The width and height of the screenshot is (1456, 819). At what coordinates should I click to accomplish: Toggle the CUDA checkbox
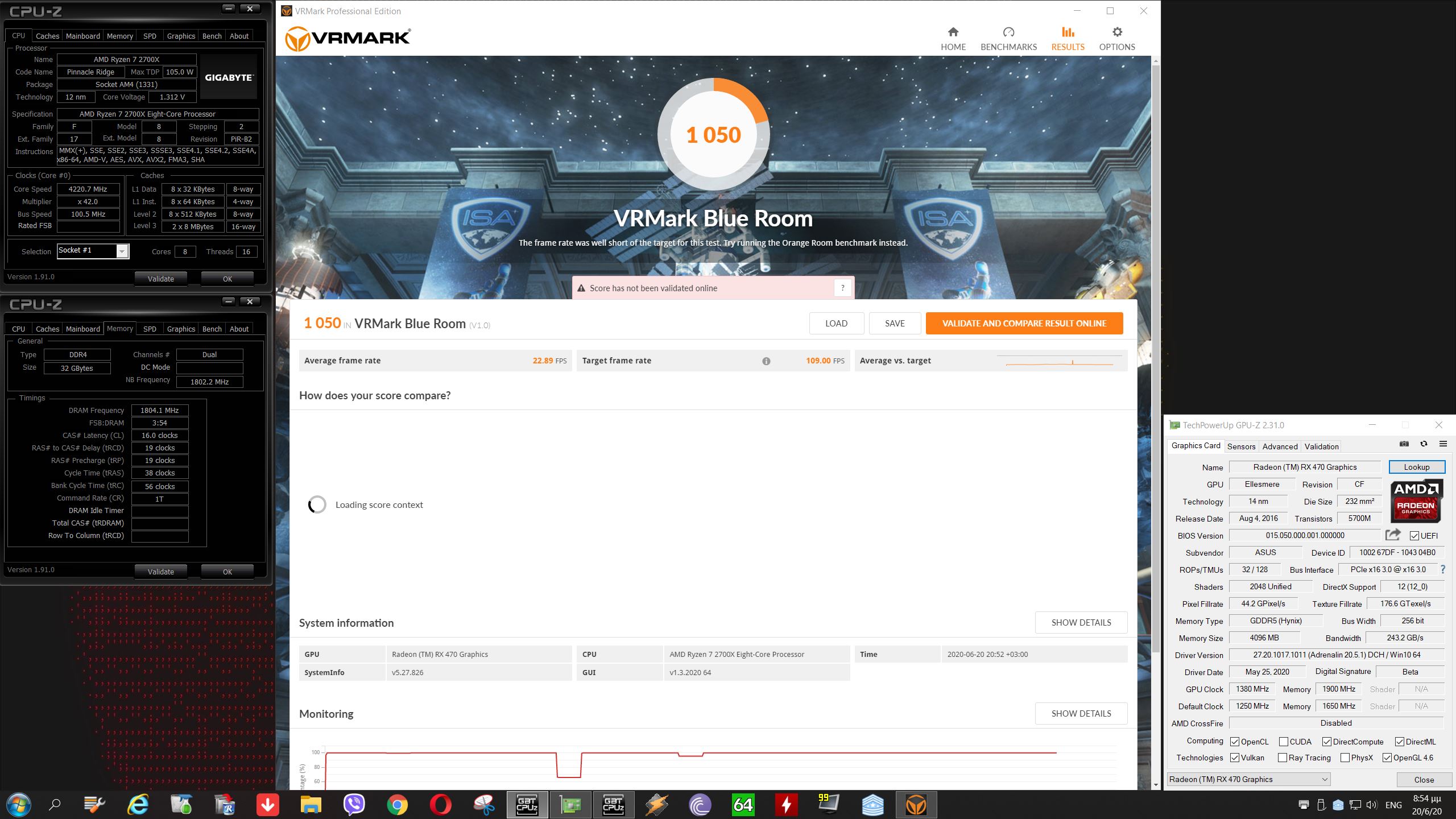tap(1284, 742)
